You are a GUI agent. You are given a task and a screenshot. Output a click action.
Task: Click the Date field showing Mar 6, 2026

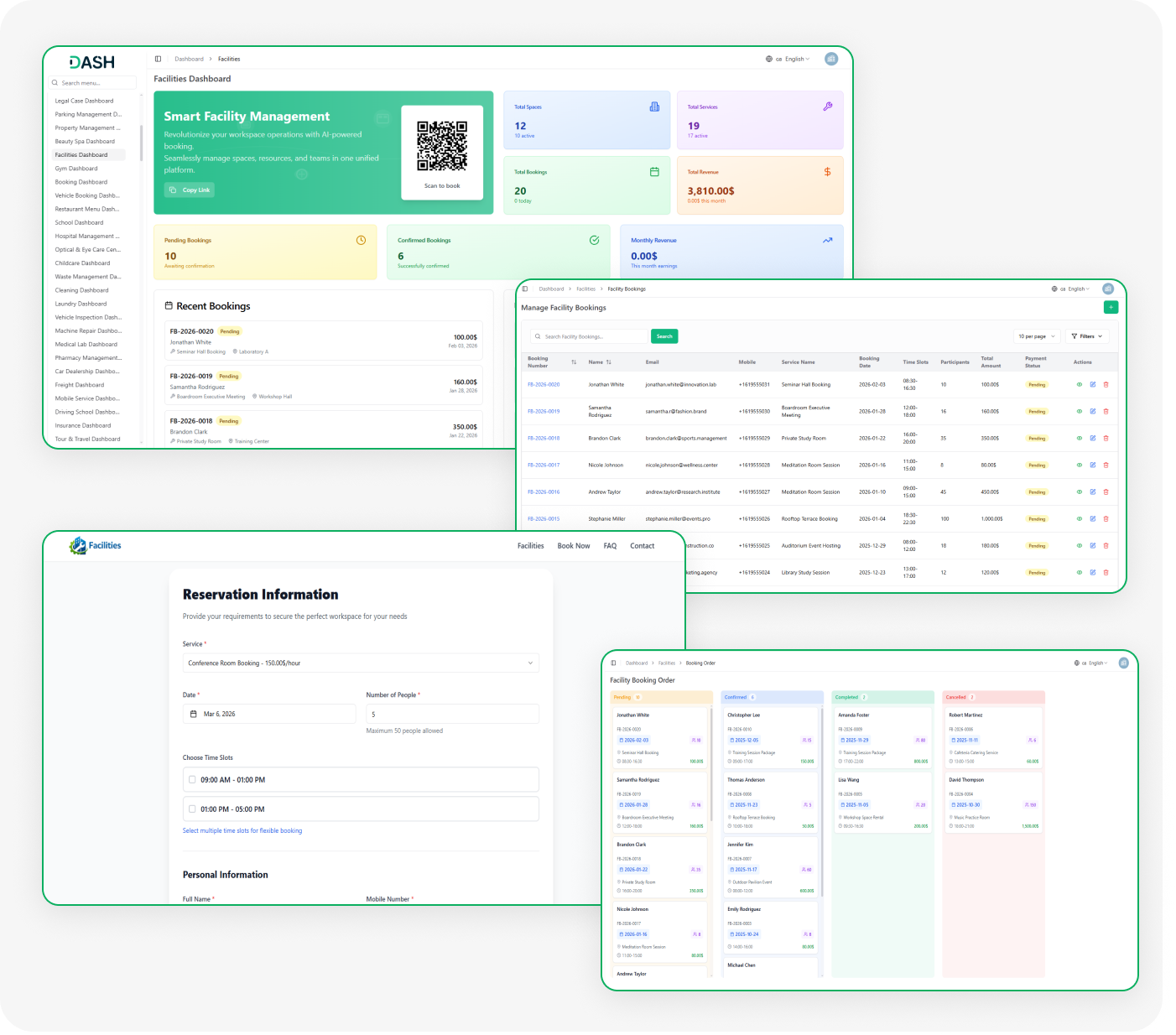coord(269,714)
